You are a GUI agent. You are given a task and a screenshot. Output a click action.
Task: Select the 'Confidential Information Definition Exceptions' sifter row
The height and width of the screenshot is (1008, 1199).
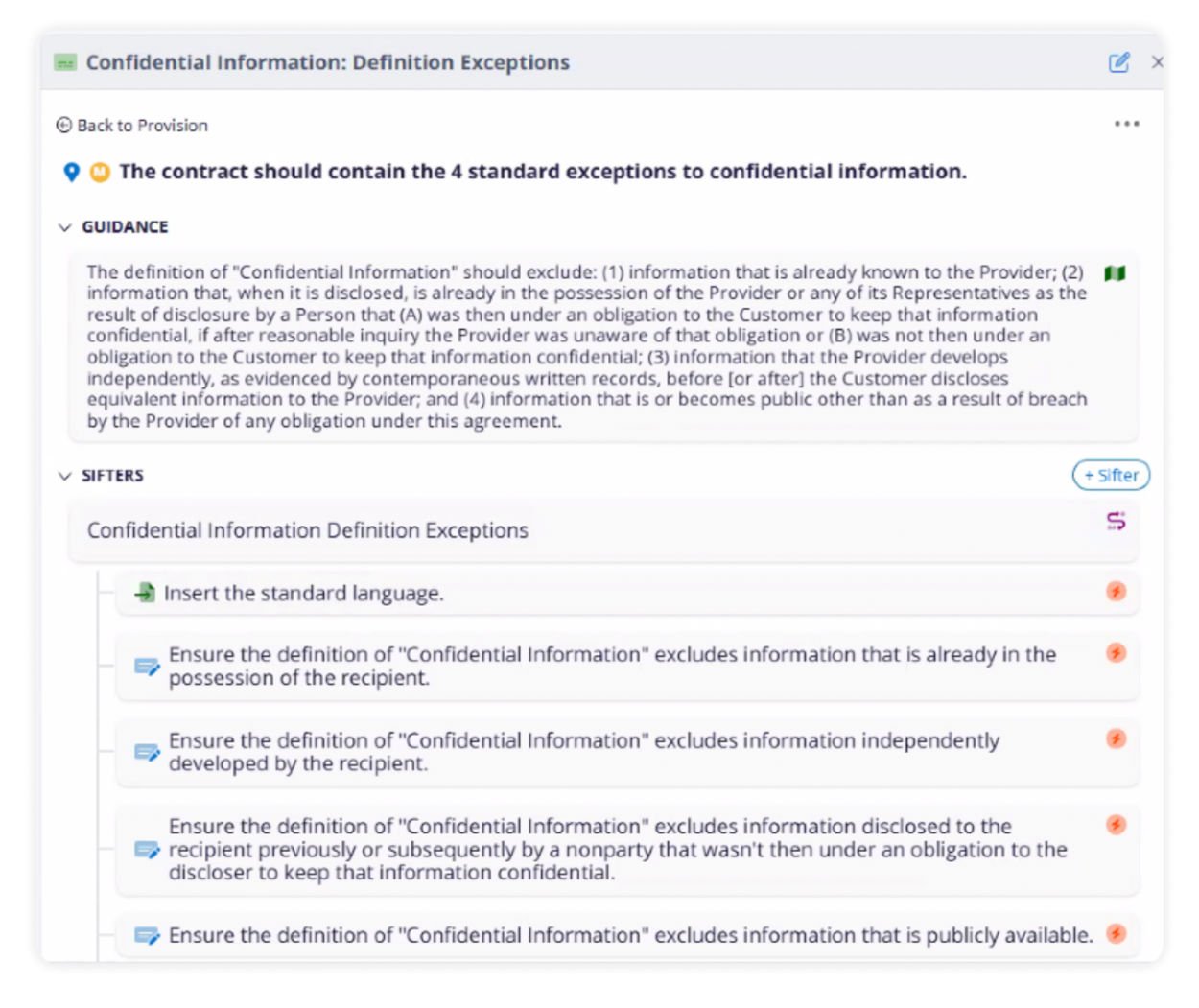click(308, 529)
